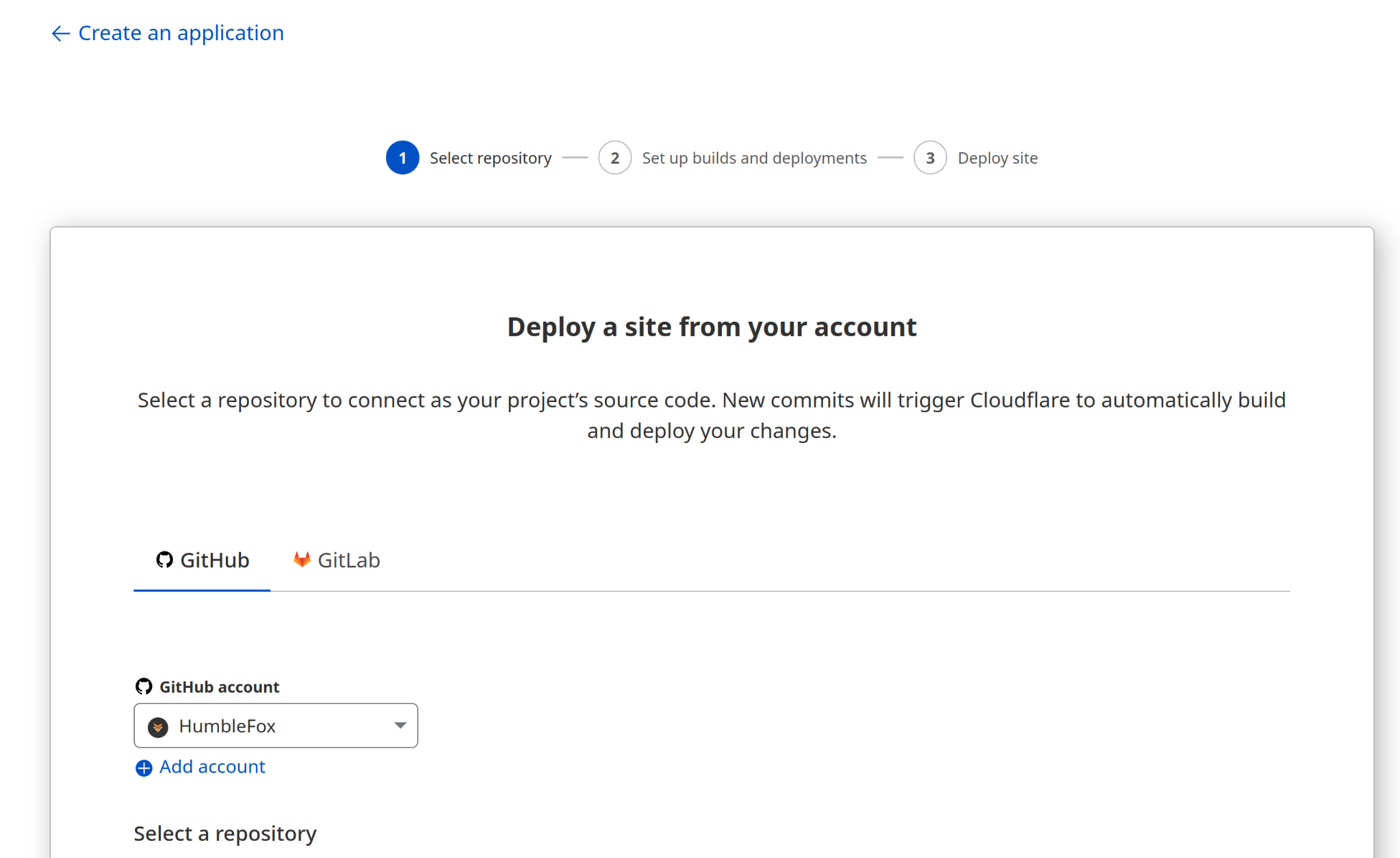Viewport: 1400px width, 858px height.
Task: Open Create an application link
Action: [x=180, y=33]
